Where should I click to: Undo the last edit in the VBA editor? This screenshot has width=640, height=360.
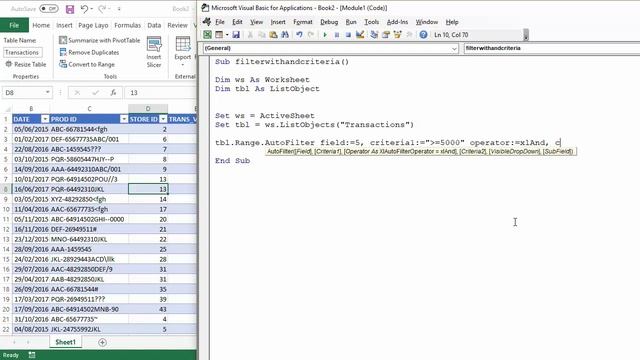point(299,35)
